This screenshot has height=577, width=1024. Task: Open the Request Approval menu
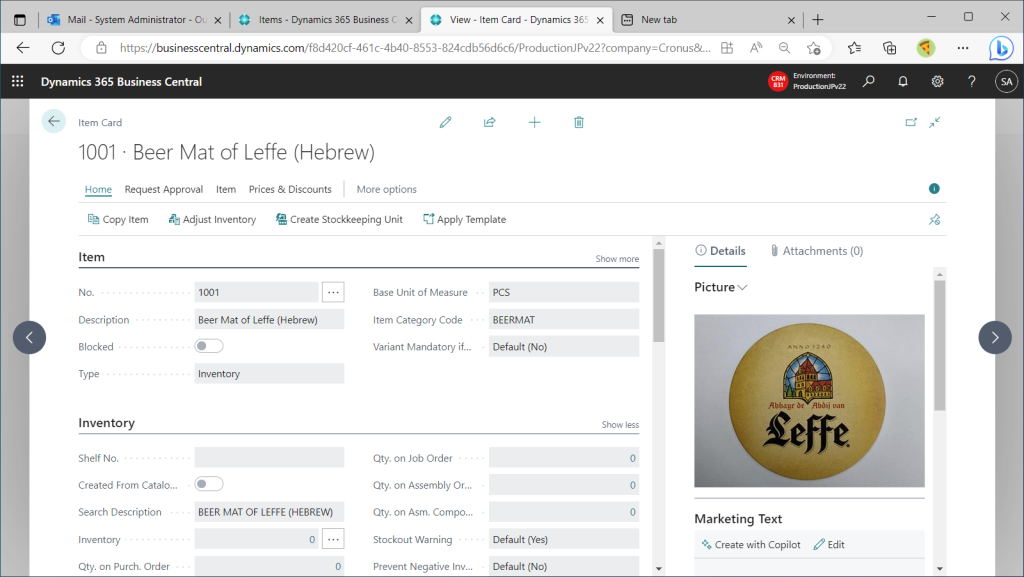(x=163, y=189)
